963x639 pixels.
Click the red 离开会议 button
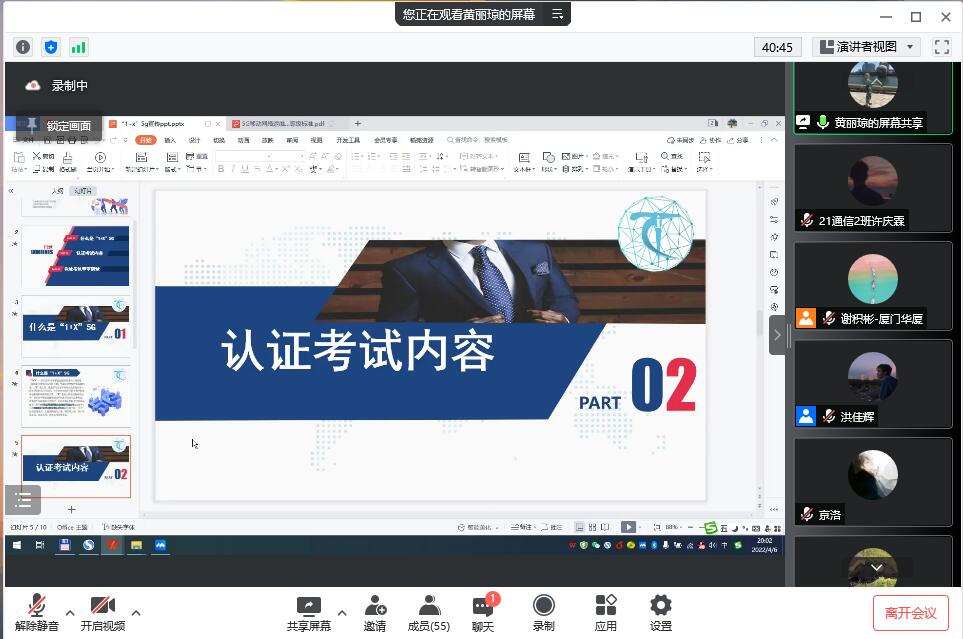(x=910, y=612)
